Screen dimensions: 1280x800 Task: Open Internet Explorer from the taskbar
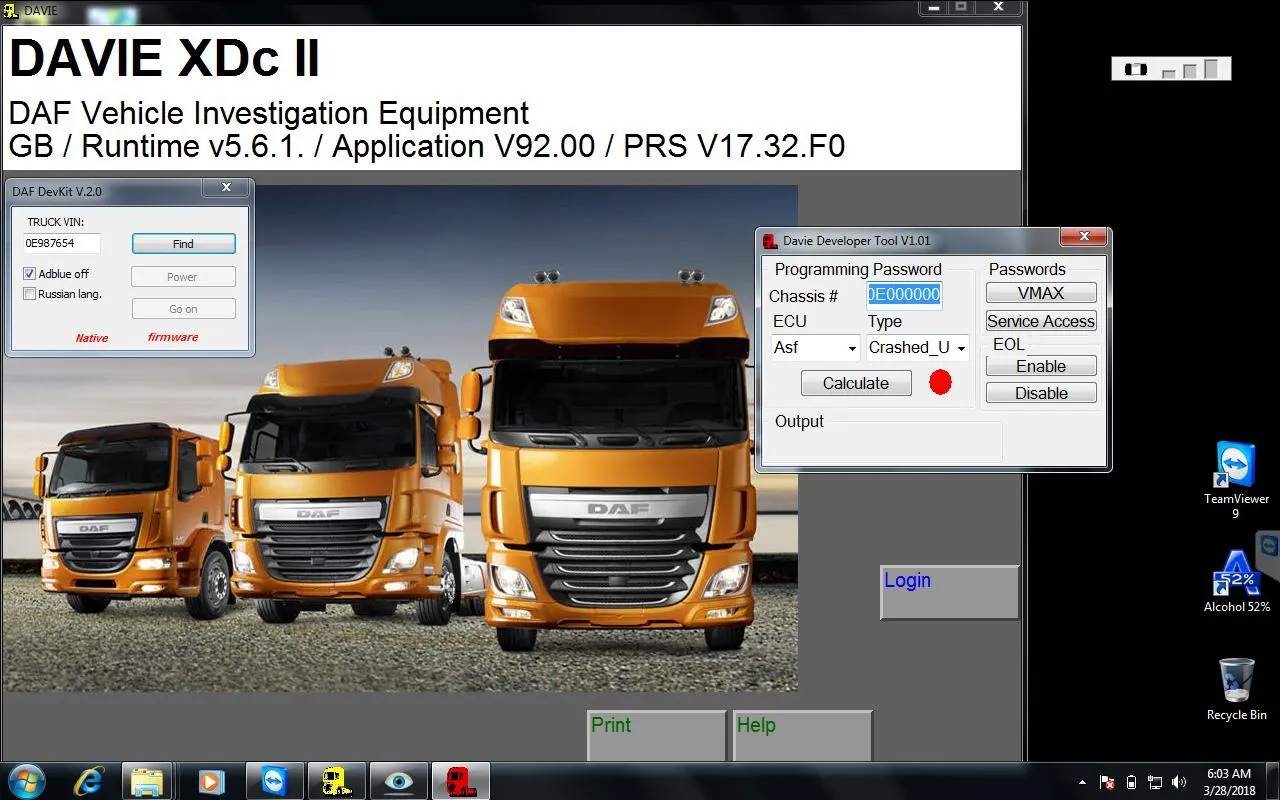click(90, 780)
